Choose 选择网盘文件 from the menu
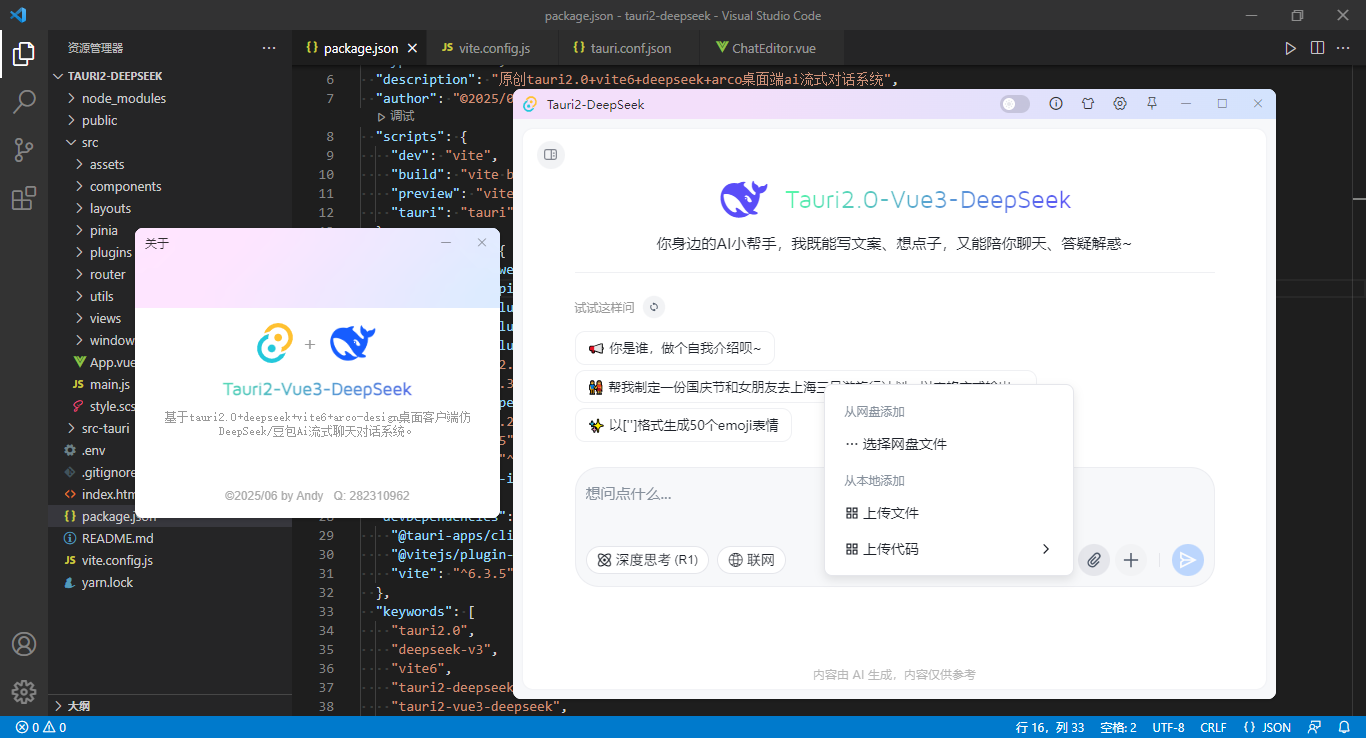The width and height of the screenshot is (1366, 738). click(948, 444)
